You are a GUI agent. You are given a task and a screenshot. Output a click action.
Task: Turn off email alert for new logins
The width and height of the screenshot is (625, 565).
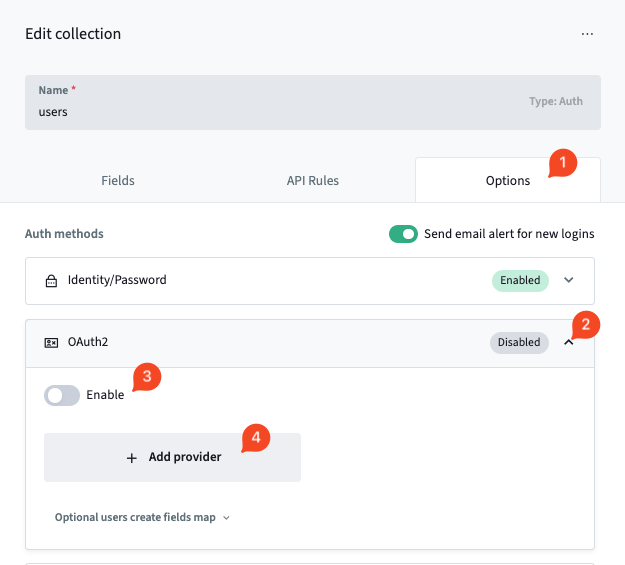pyautogui.click(x=403, y=234)
